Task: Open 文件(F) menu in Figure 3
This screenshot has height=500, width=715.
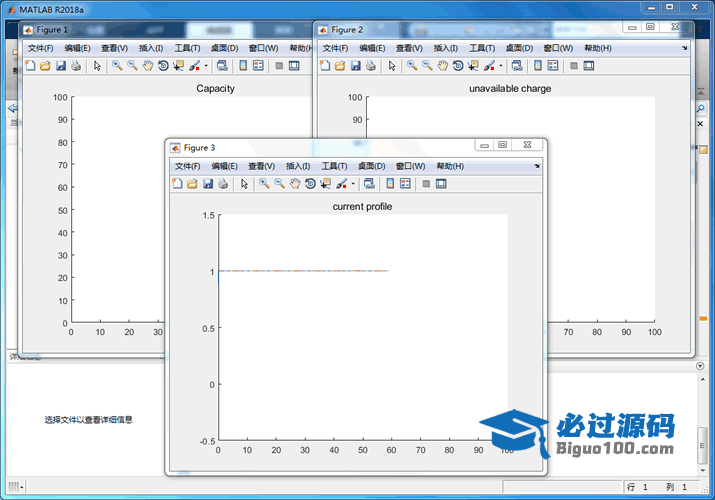Action: coord(187,166)
